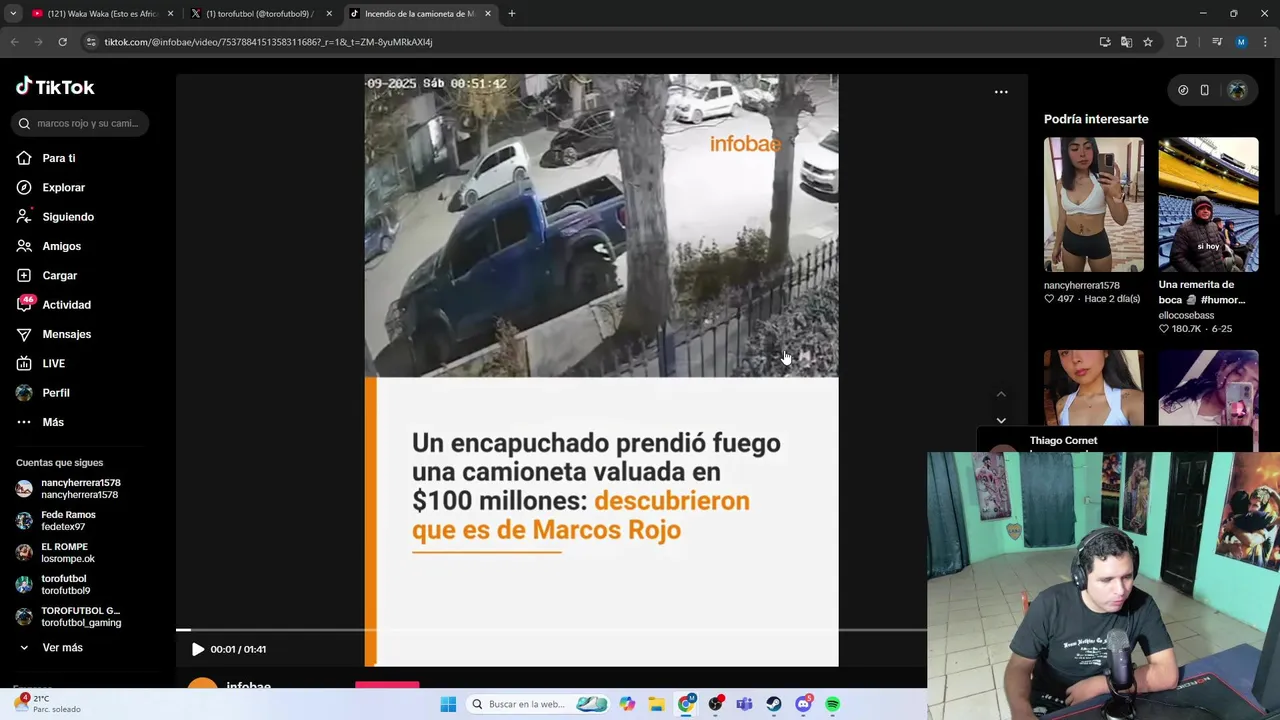This screenshot has height=720, width=1280.
Task: Open the browser extensions puzzle icon
Action: coord(1182,42)
